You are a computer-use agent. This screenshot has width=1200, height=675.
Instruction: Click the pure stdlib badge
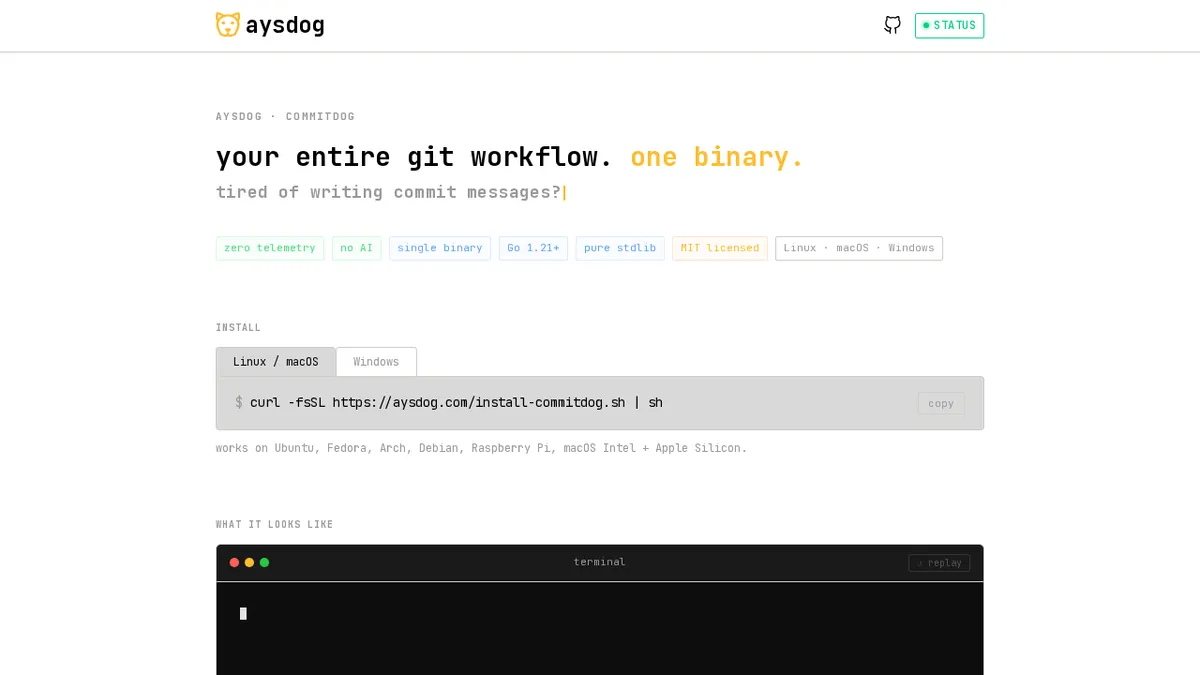tap(620, 248)
